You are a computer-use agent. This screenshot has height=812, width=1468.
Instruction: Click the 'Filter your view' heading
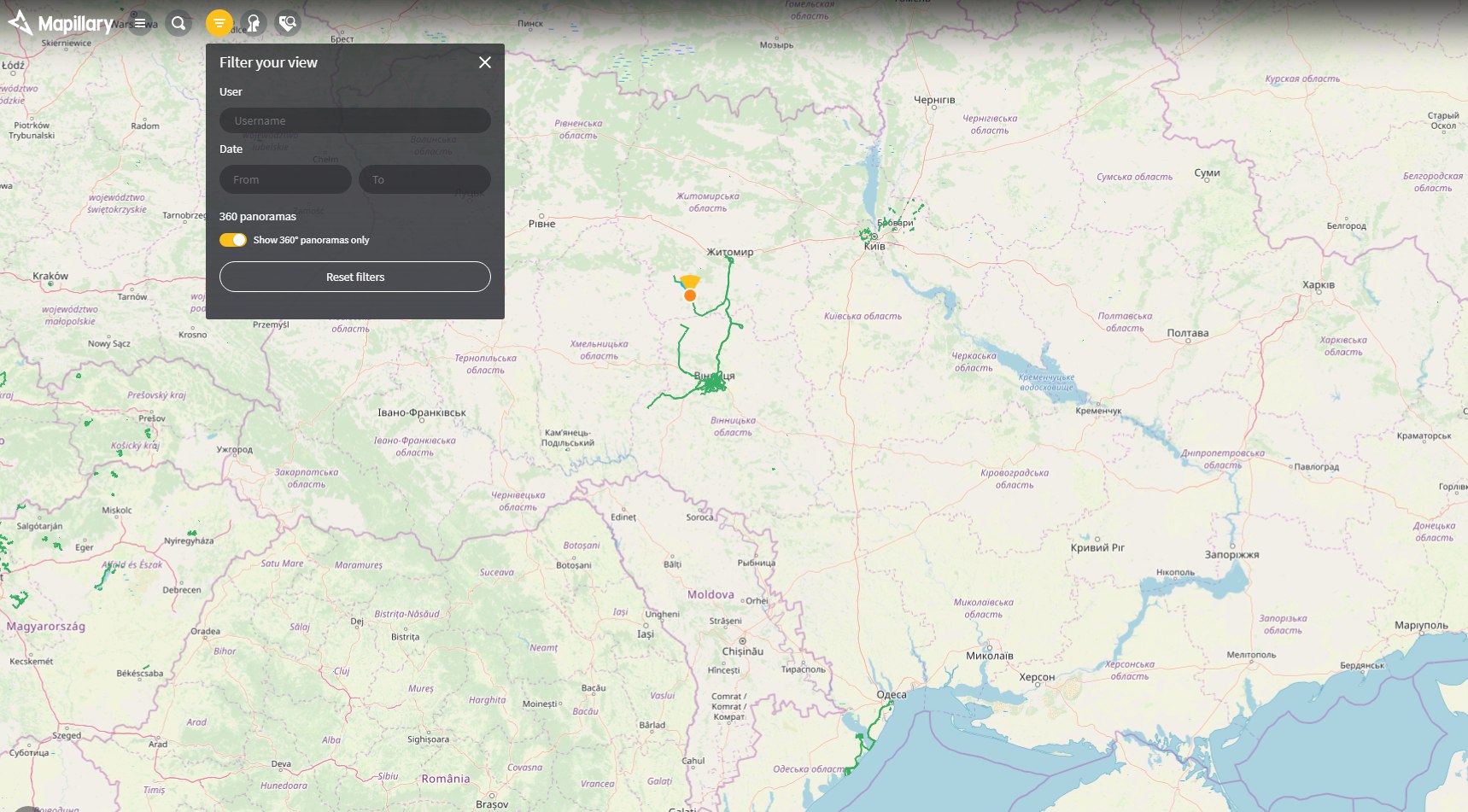pyautogui.click(x=268, y=62)
